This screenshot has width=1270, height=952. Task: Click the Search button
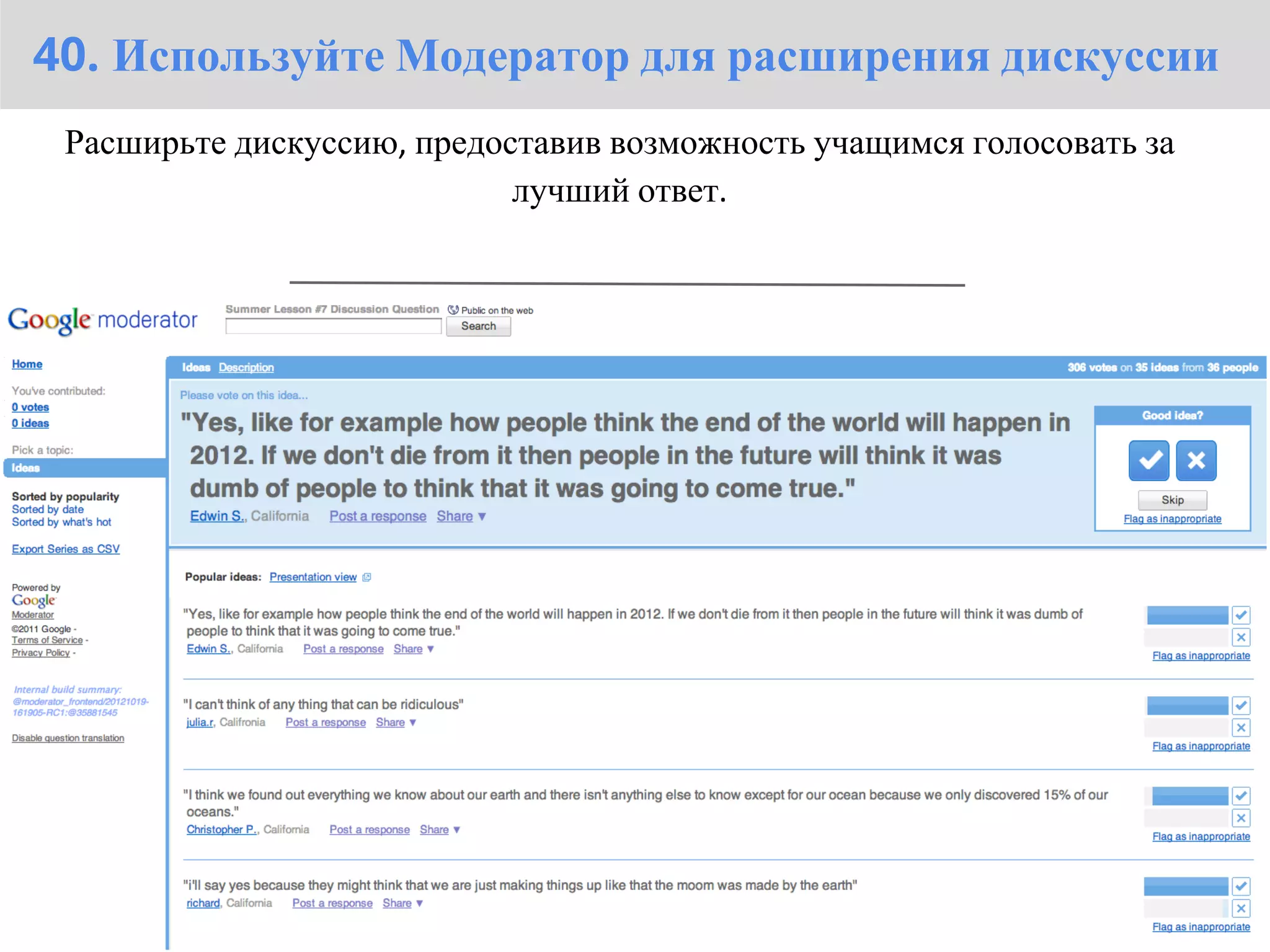(478, 326)
